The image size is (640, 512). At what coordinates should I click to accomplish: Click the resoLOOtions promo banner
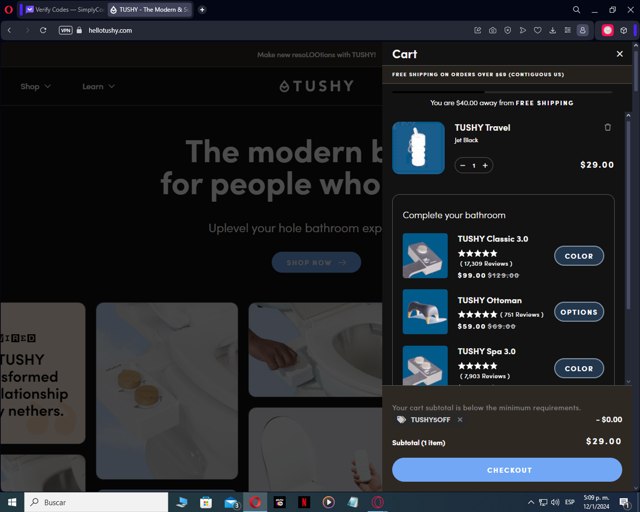point(316,55)
